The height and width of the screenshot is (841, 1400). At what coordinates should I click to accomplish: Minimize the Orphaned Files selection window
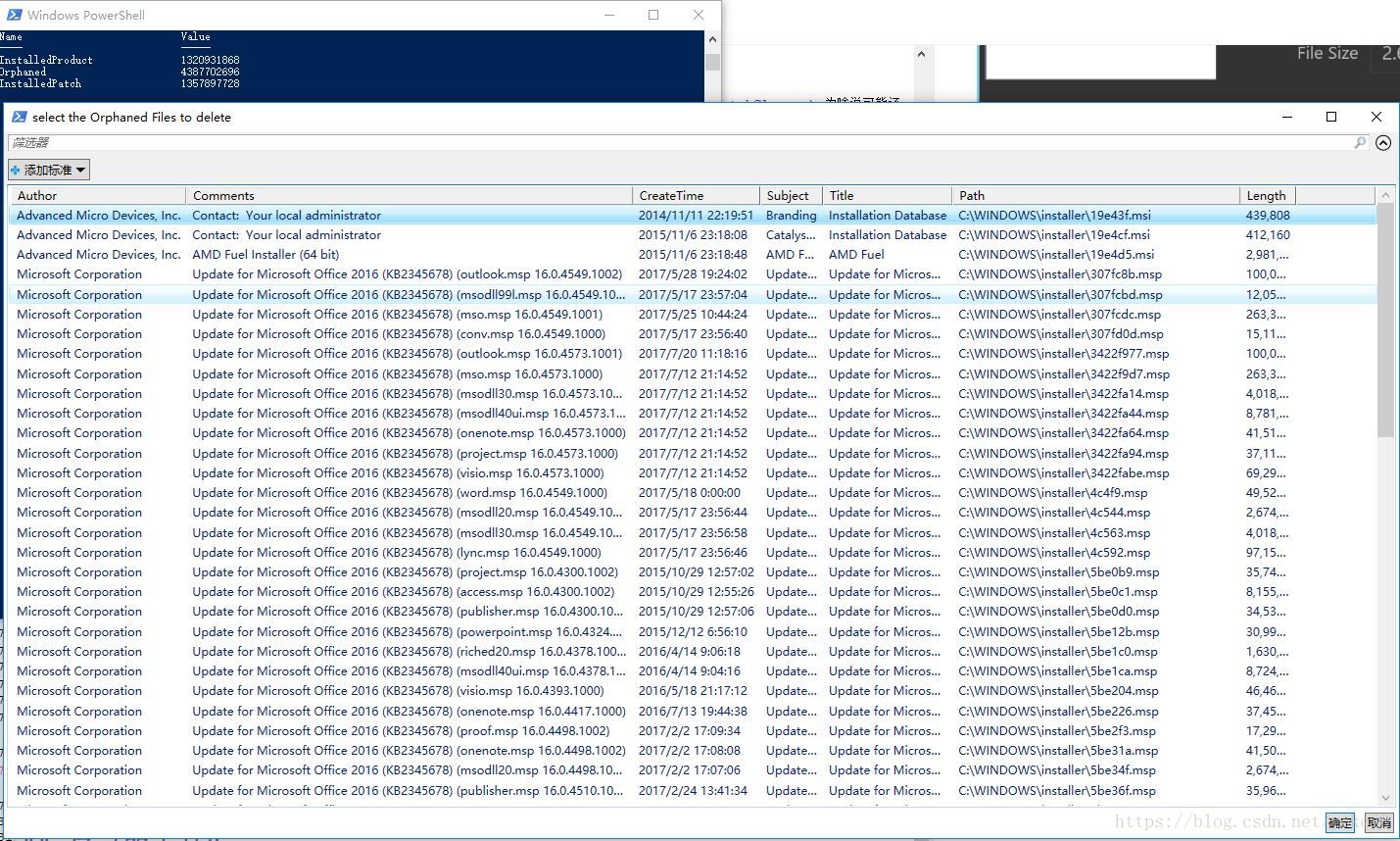1286,117
